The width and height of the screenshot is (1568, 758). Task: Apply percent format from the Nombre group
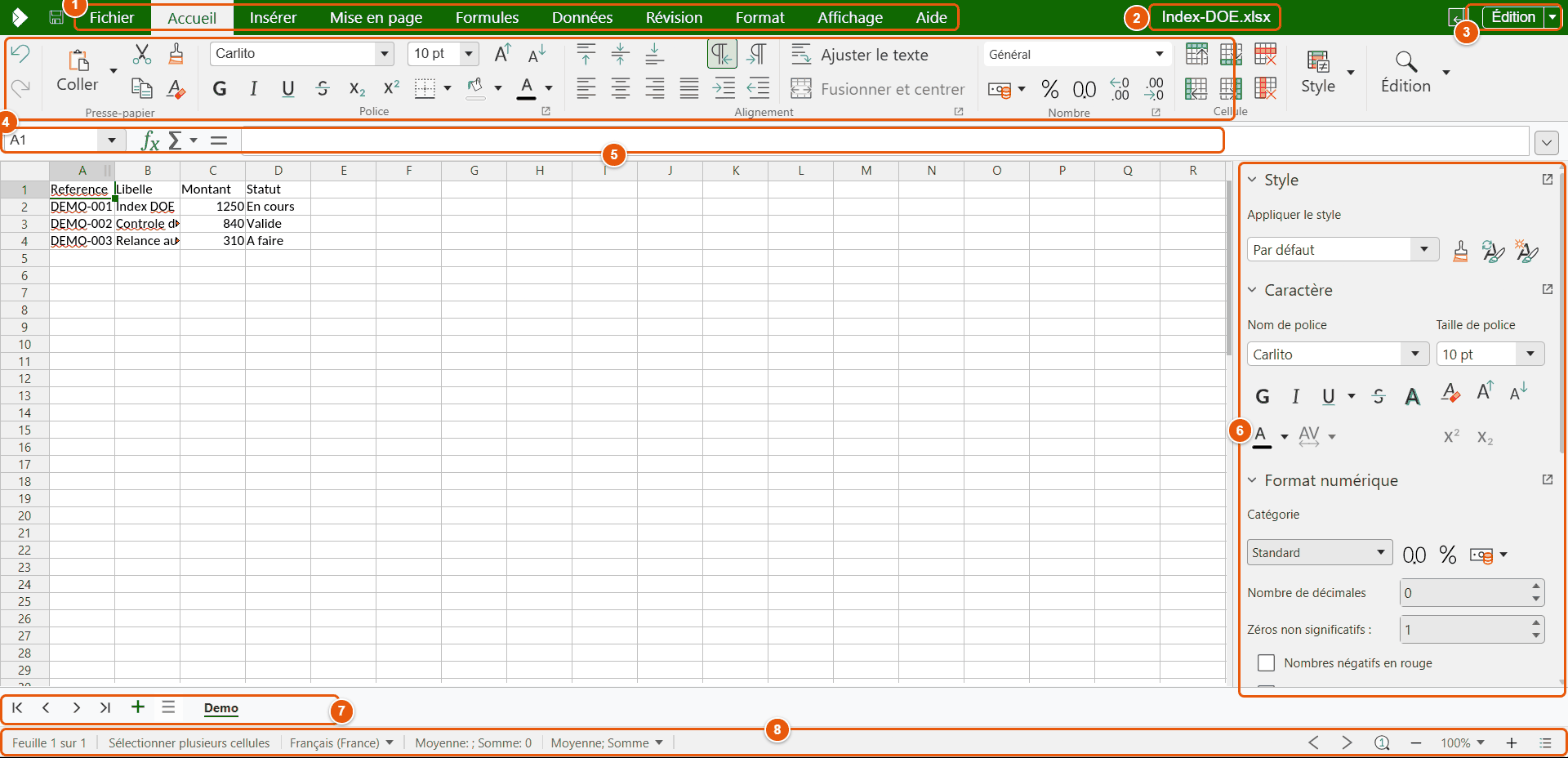[1050, 89]
